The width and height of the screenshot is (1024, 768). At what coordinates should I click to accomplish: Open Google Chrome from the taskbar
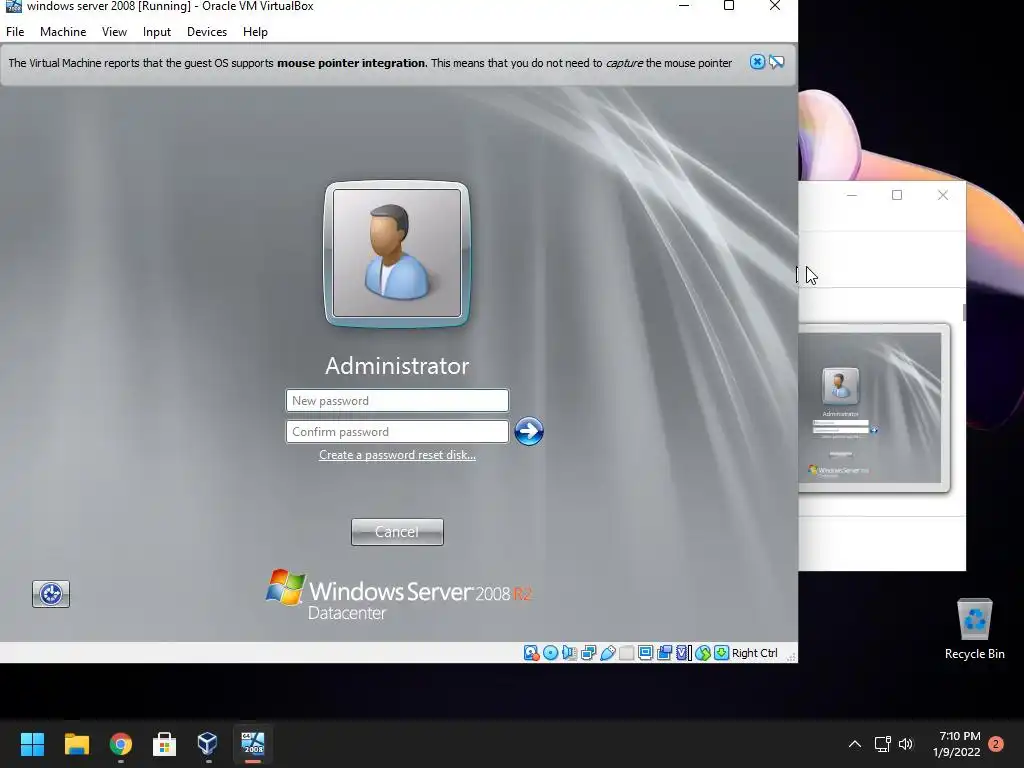point(121,744)
